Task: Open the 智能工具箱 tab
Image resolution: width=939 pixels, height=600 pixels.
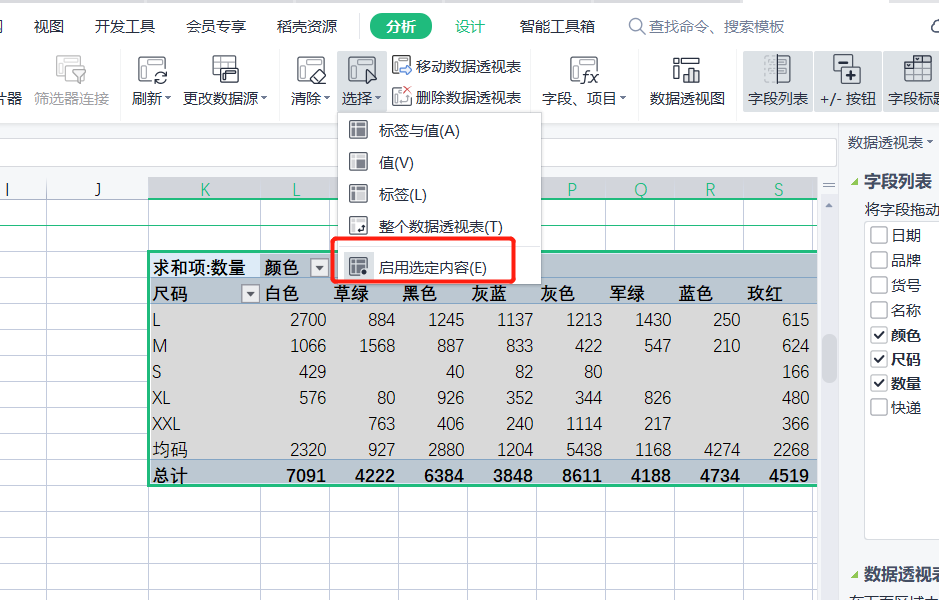Action: coord(557,26)
